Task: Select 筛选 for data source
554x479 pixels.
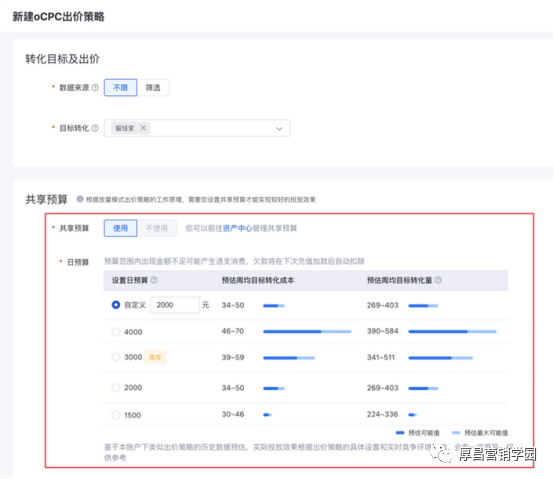Action: (x=153, y=88)
